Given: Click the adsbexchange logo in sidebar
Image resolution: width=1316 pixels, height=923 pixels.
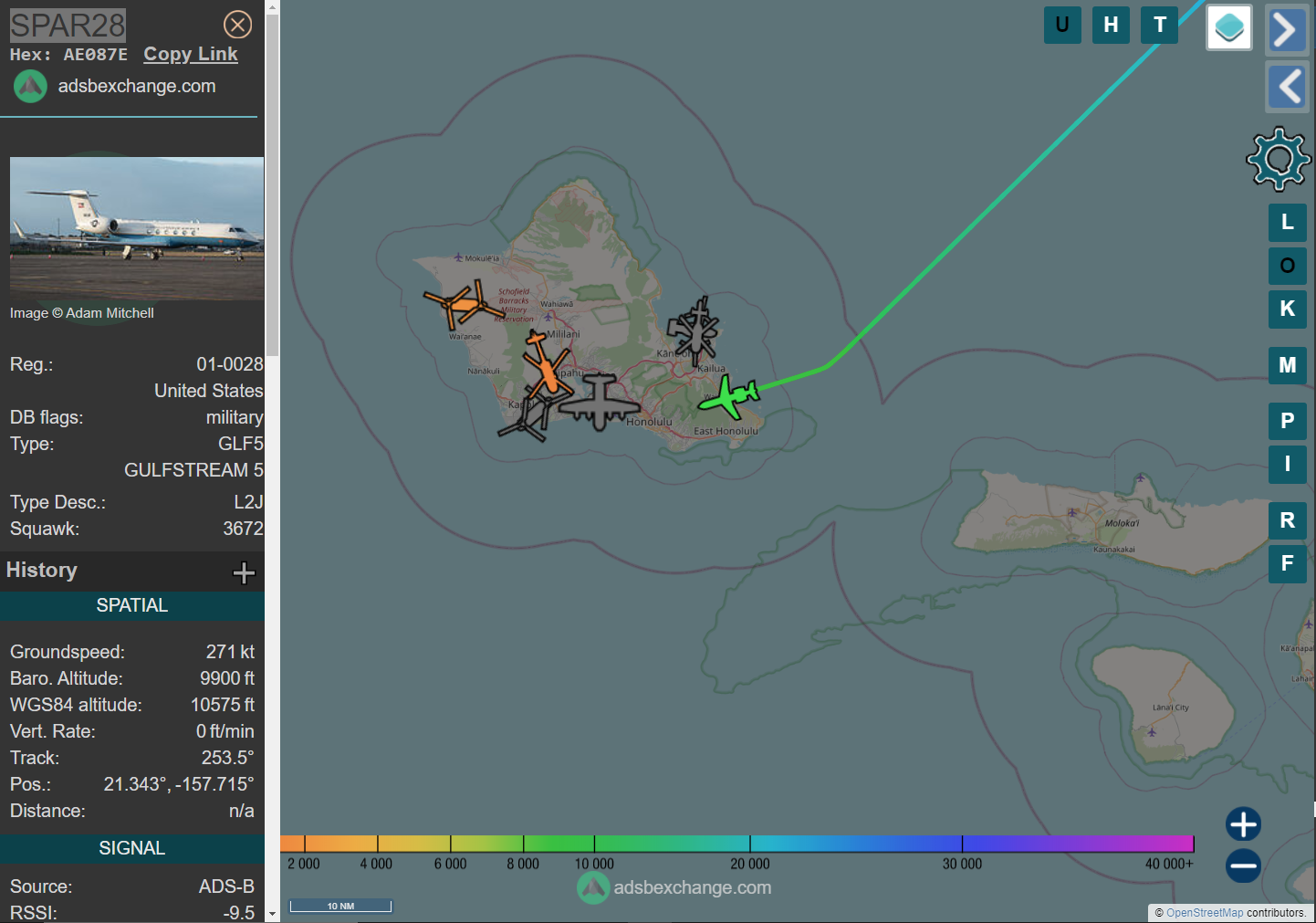Looking at the screenshot, I should (30, 86).
